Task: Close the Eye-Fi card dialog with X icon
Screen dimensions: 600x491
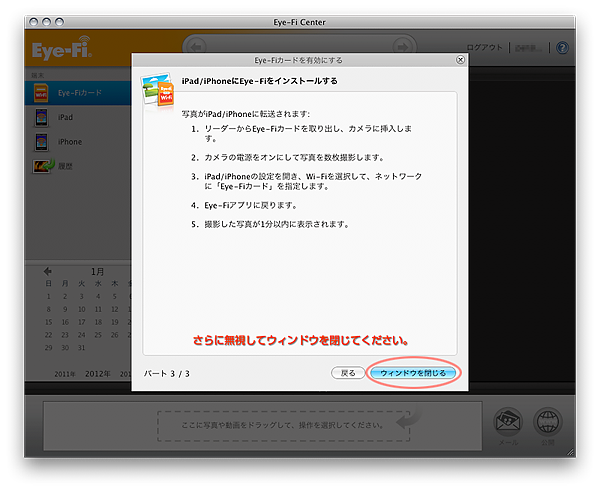Action: coord(460,60)
